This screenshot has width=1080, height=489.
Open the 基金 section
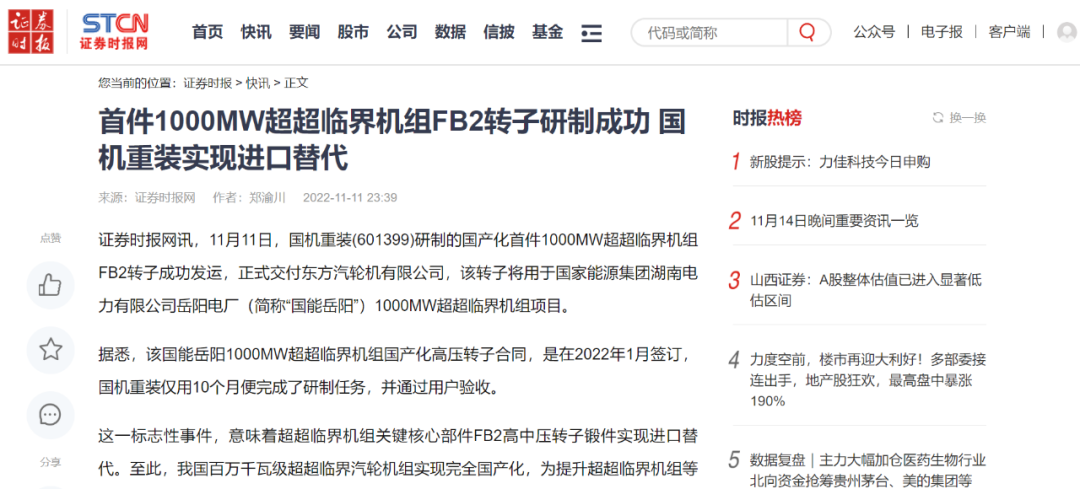click(x=548, y=32)
